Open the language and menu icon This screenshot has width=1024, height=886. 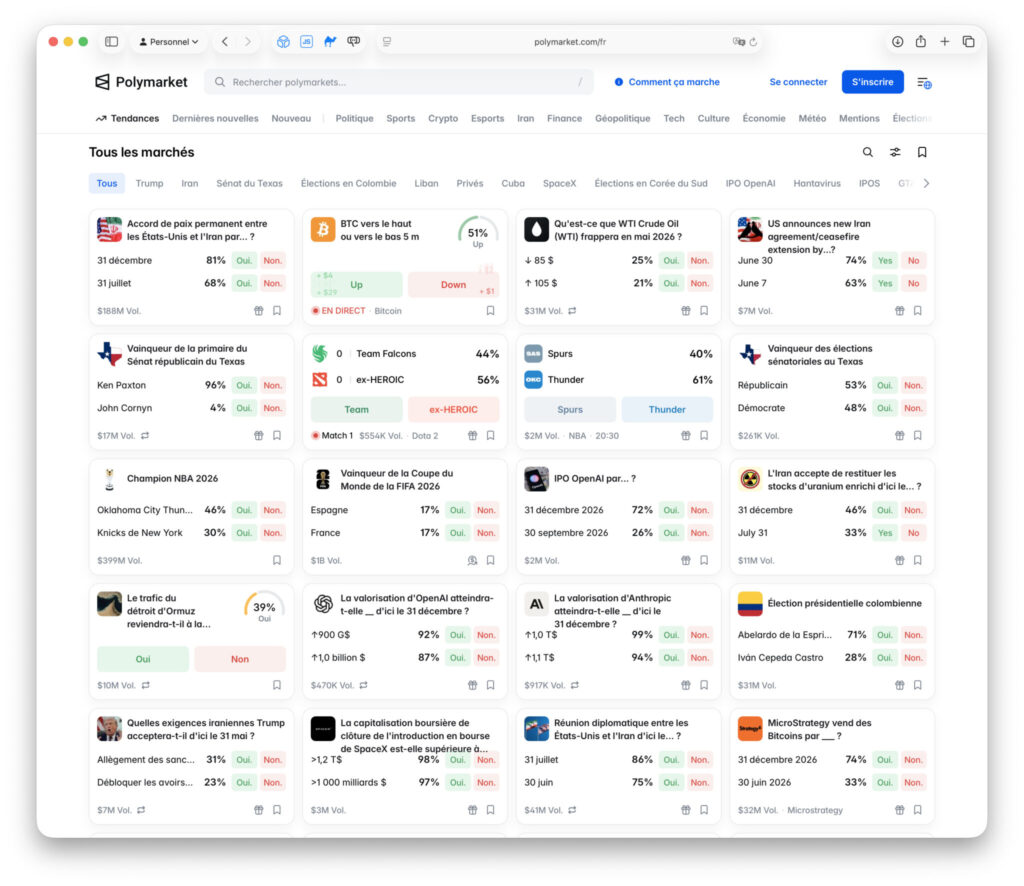click(924, 83)
